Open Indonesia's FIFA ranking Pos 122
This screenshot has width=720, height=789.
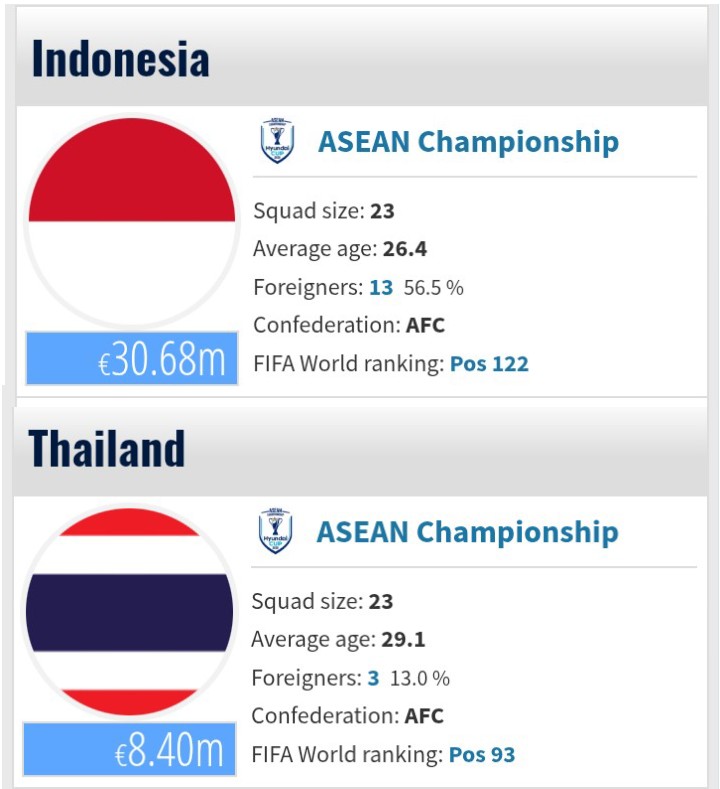pos(489,364)
